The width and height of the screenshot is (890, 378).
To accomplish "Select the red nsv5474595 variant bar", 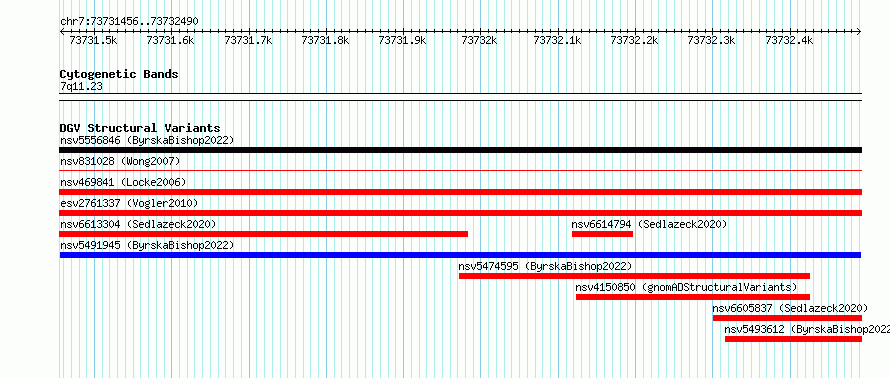I will tap(635, 276).
